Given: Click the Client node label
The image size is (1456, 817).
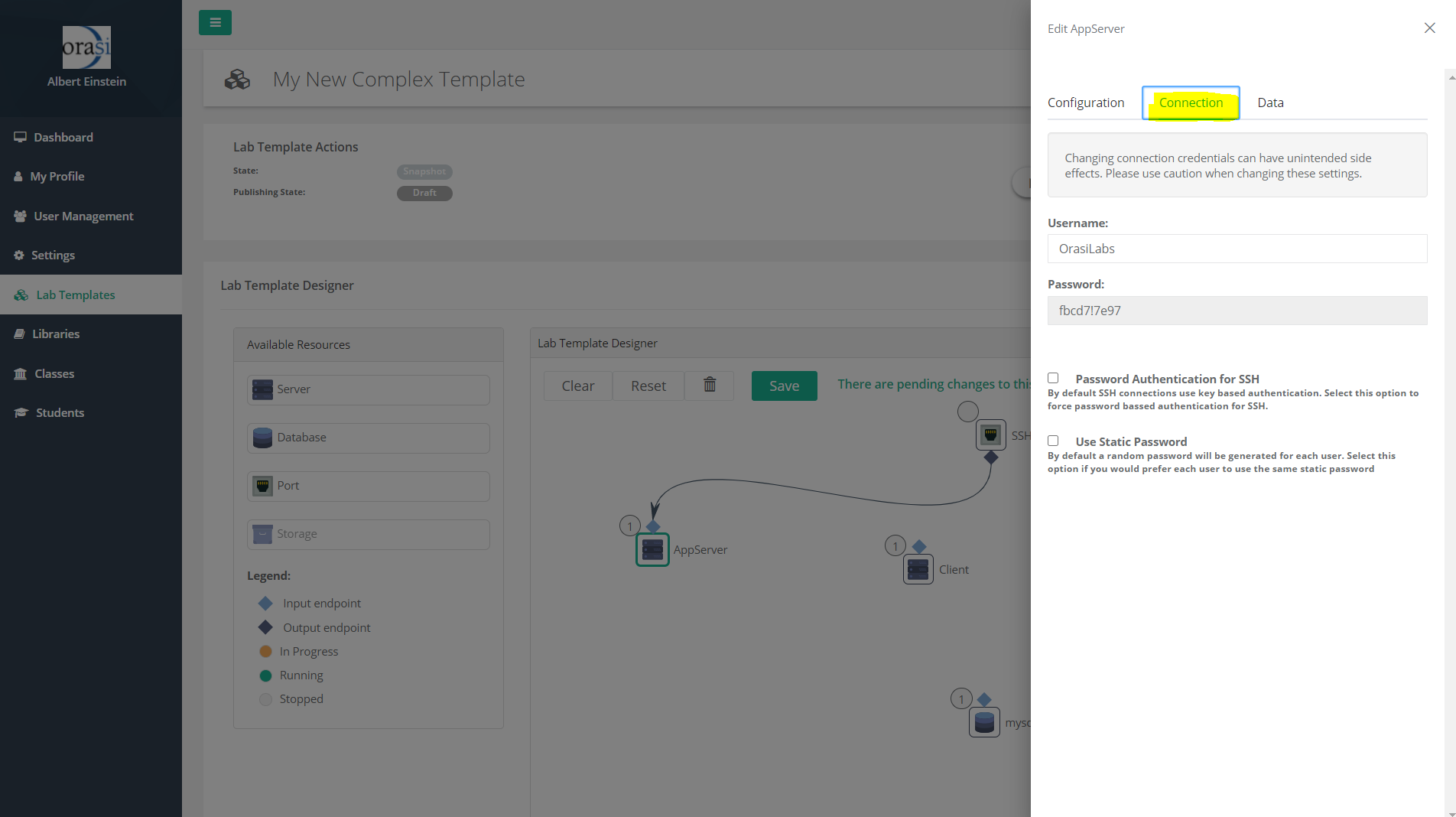Looking at the screenshot, I should coord(954,569).
